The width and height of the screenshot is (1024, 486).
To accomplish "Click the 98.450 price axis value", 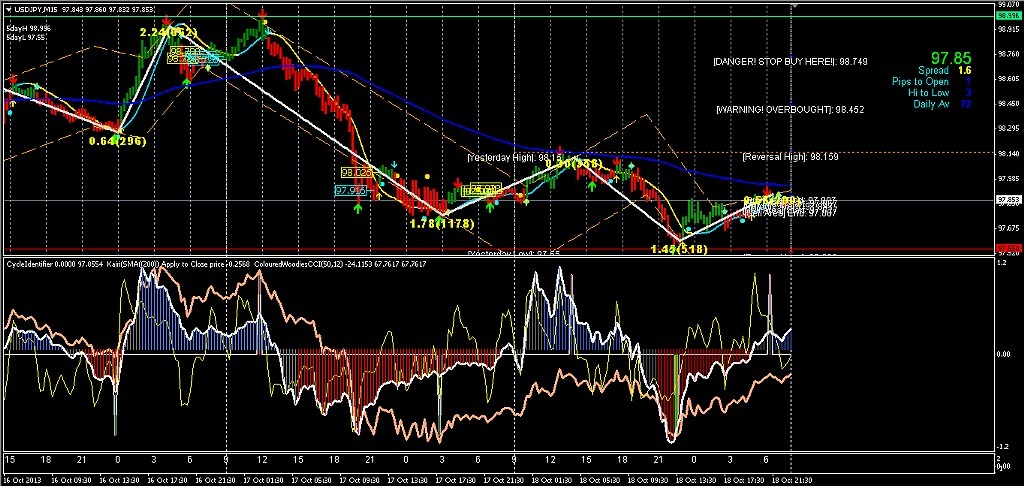I will [1010, 104].
